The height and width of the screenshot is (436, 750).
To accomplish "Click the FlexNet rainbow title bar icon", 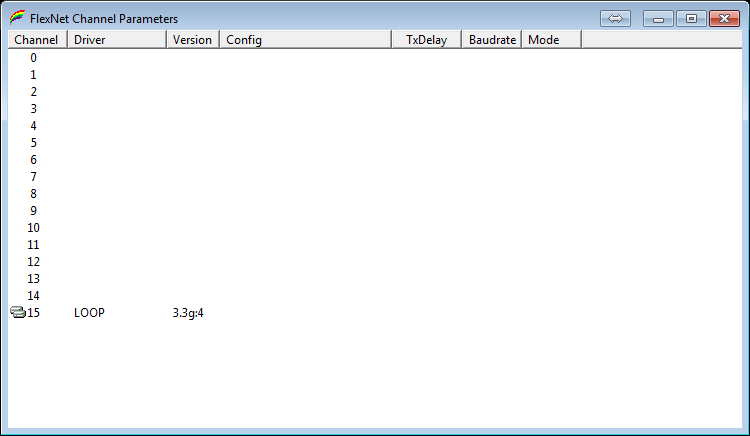I will coord(17,18).
